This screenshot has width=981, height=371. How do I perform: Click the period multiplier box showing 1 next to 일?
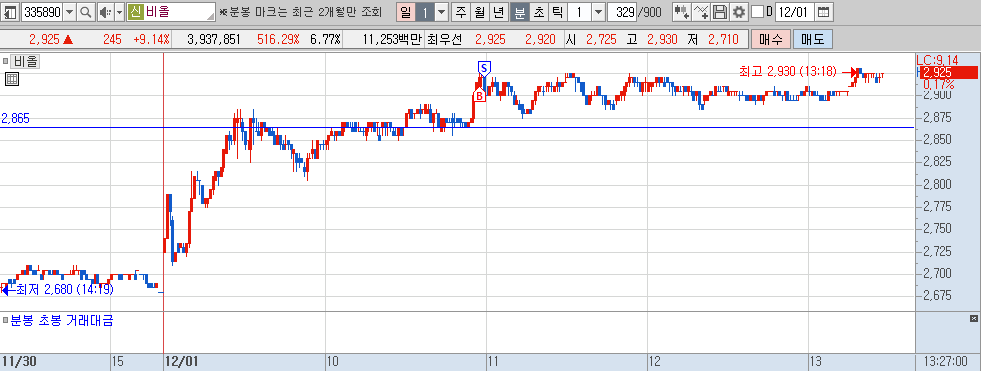(x=425, y=11)
